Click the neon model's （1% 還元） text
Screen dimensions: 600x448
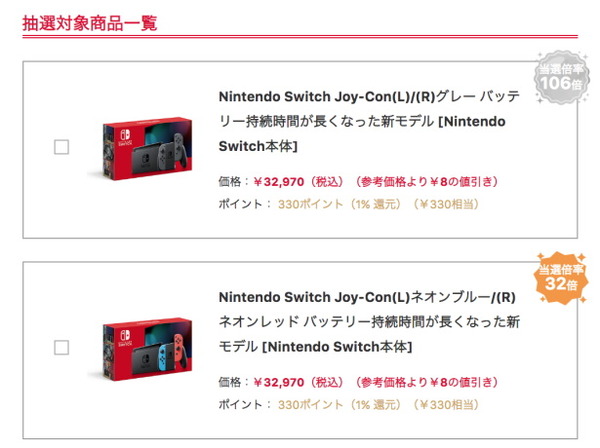click(x=376, y=405)
